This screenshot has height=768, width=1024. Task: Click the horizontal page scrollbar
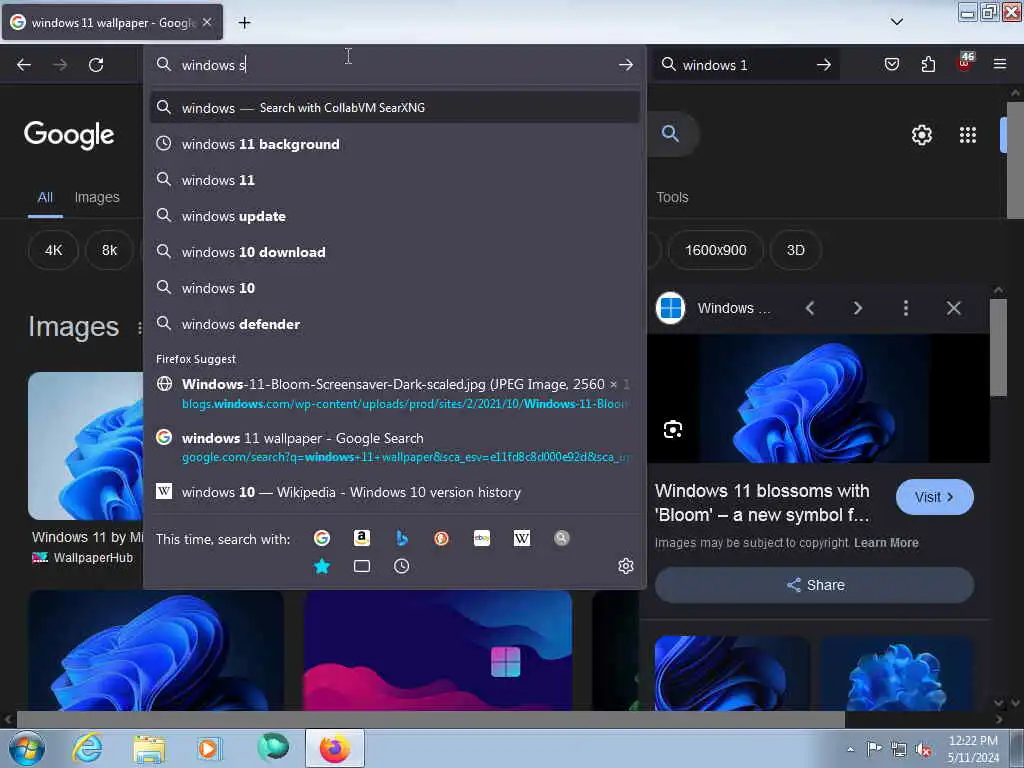[x=431, y=719]
